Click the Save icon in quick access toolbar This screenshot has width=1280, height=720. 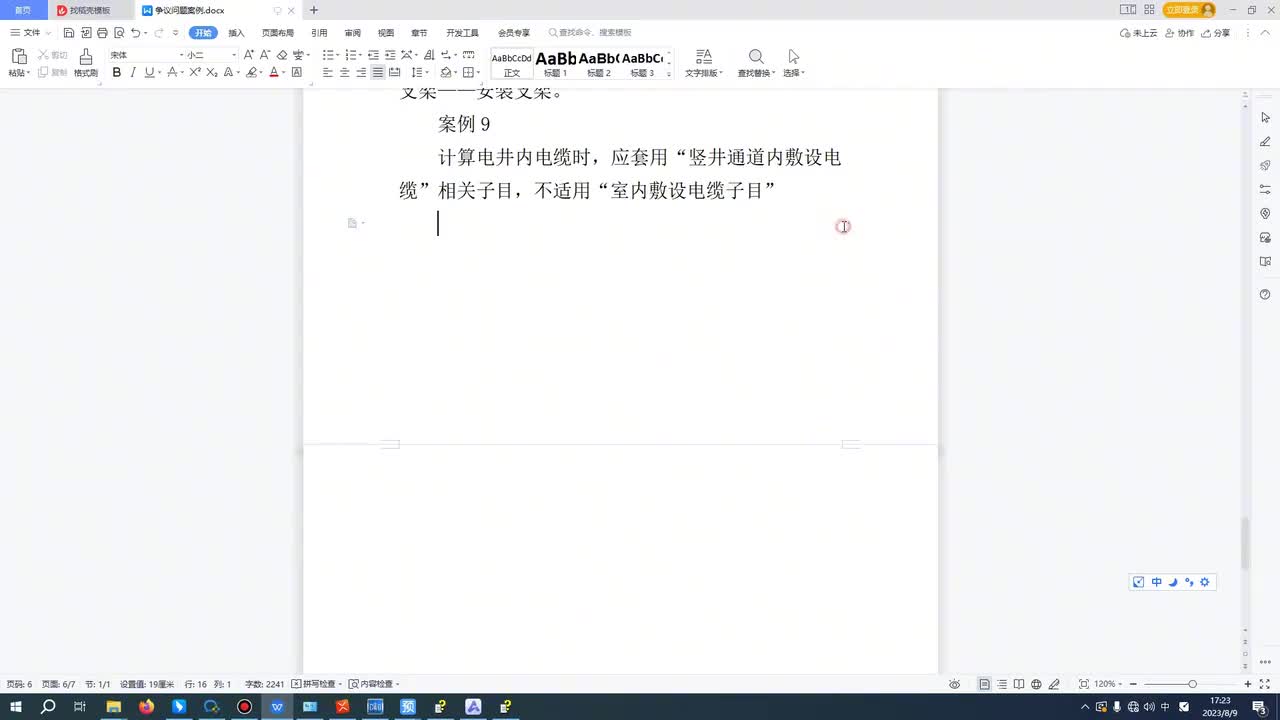point(69,33)
